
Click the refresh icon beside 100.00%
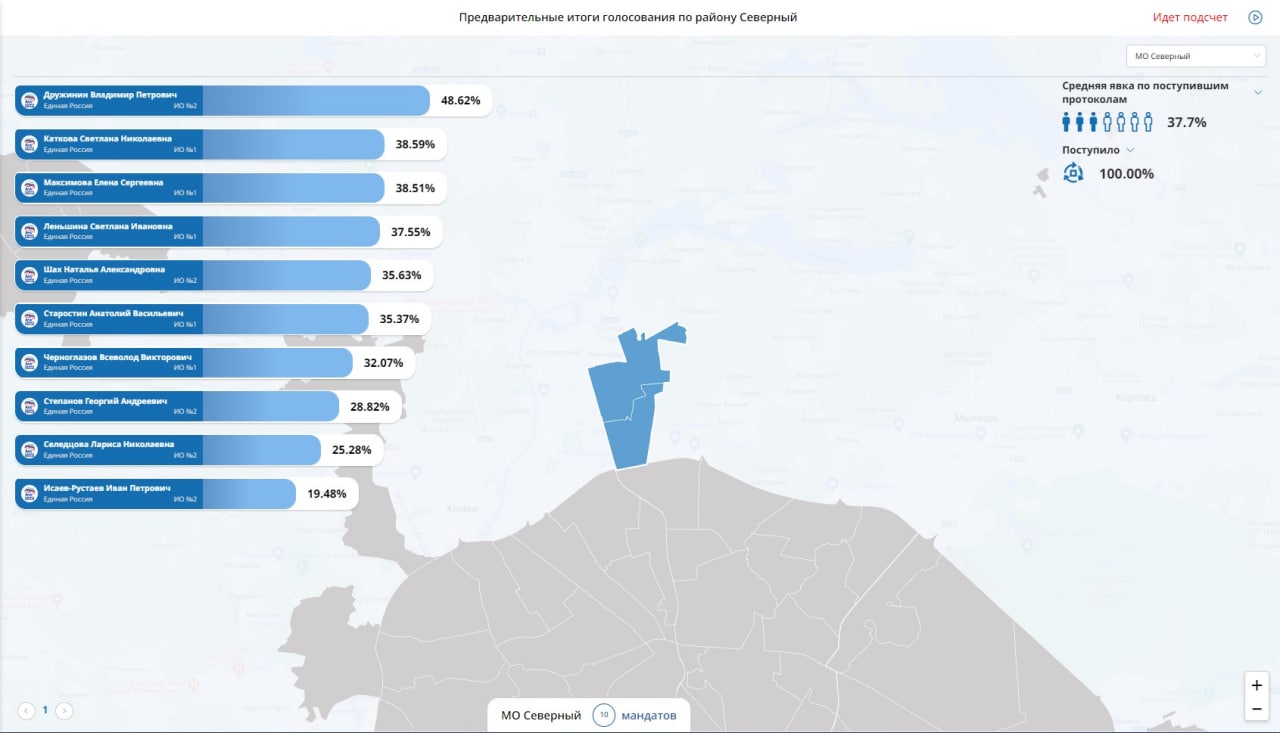click(1073, 173)
